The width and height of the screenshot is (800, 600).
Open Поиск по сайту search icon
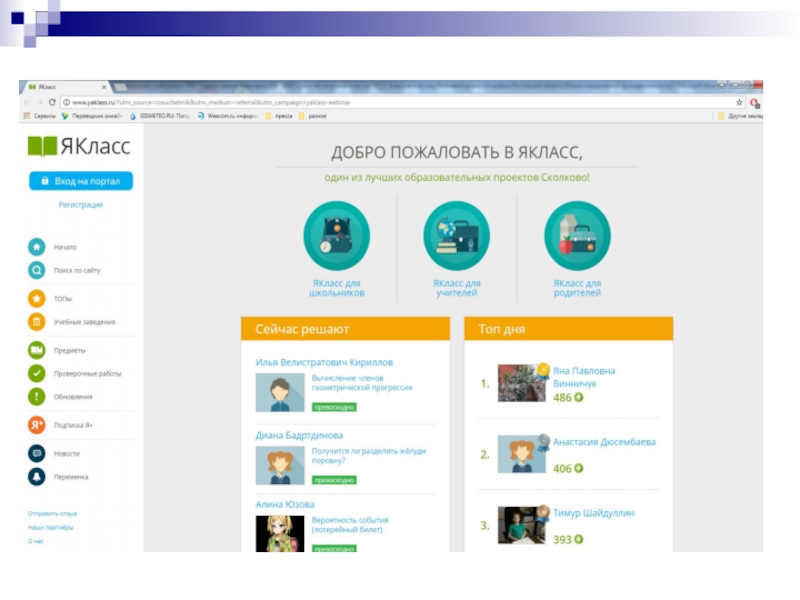pyautogui.click(x=36, y=270)
